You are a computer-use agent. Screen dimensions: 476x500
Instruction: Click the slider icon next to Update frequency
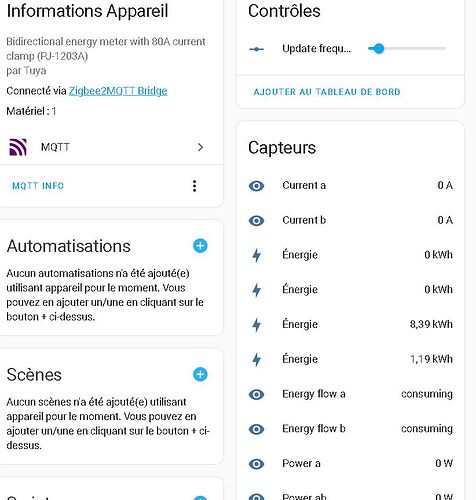pyautogui.click(x=256, y=49)
